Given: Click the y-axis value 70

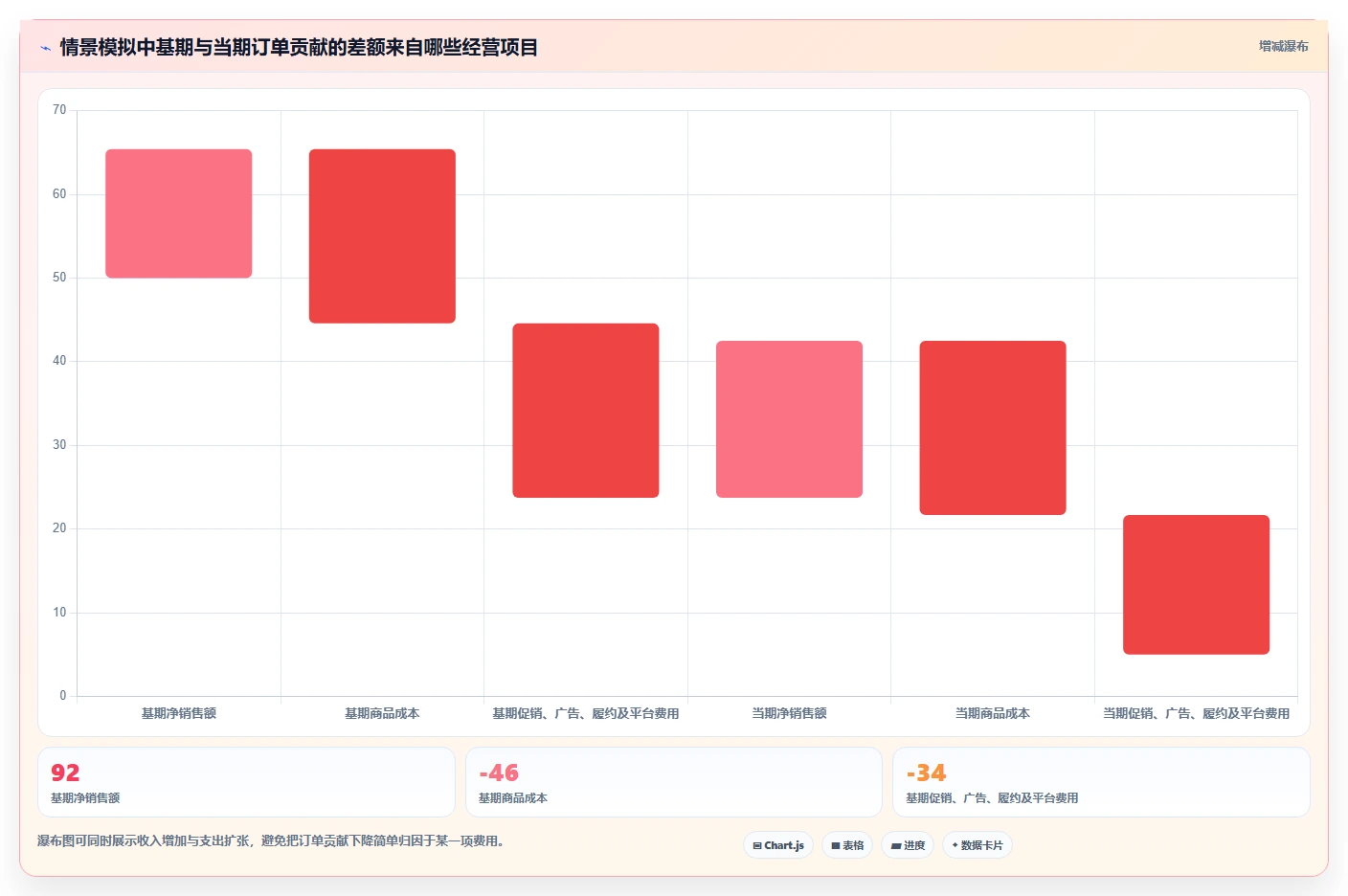Looking at the screenshot, I should click(59, 110).
